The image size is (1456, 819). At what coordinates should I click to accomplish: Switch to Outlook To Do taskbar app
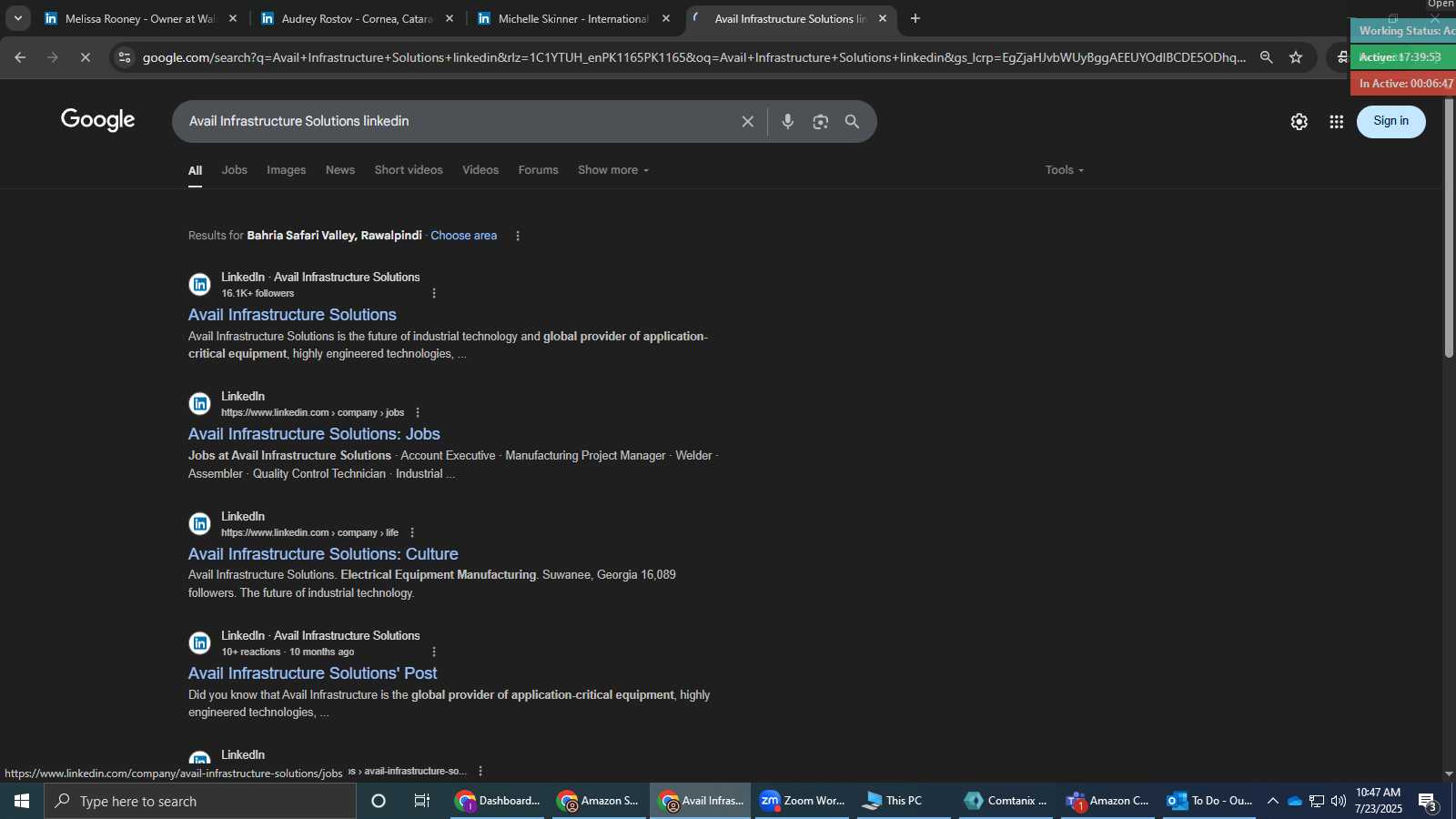(x=1209, y=801)
